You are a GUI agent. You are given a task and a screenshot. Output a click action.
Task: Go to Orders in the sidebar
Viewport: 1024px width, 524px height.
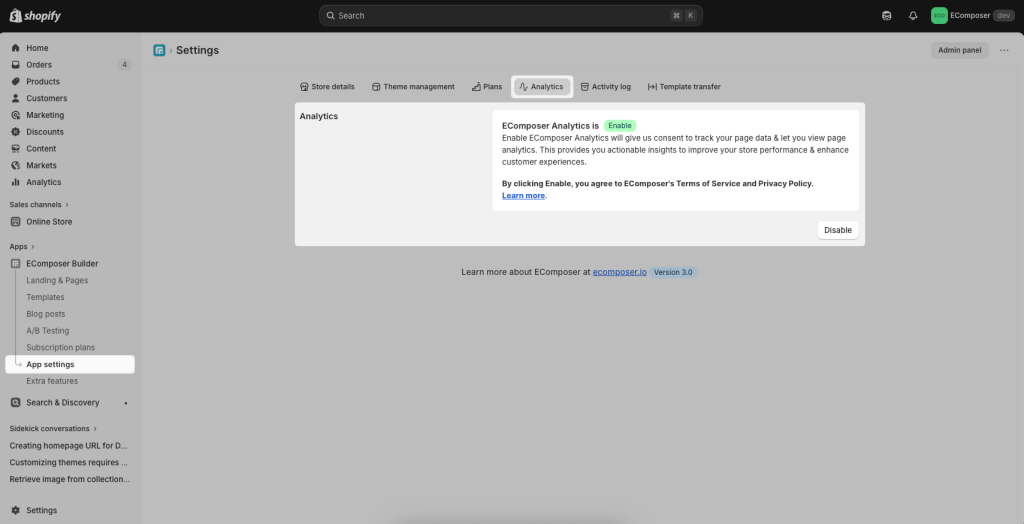pyautogui.click(x=39, y=65)
